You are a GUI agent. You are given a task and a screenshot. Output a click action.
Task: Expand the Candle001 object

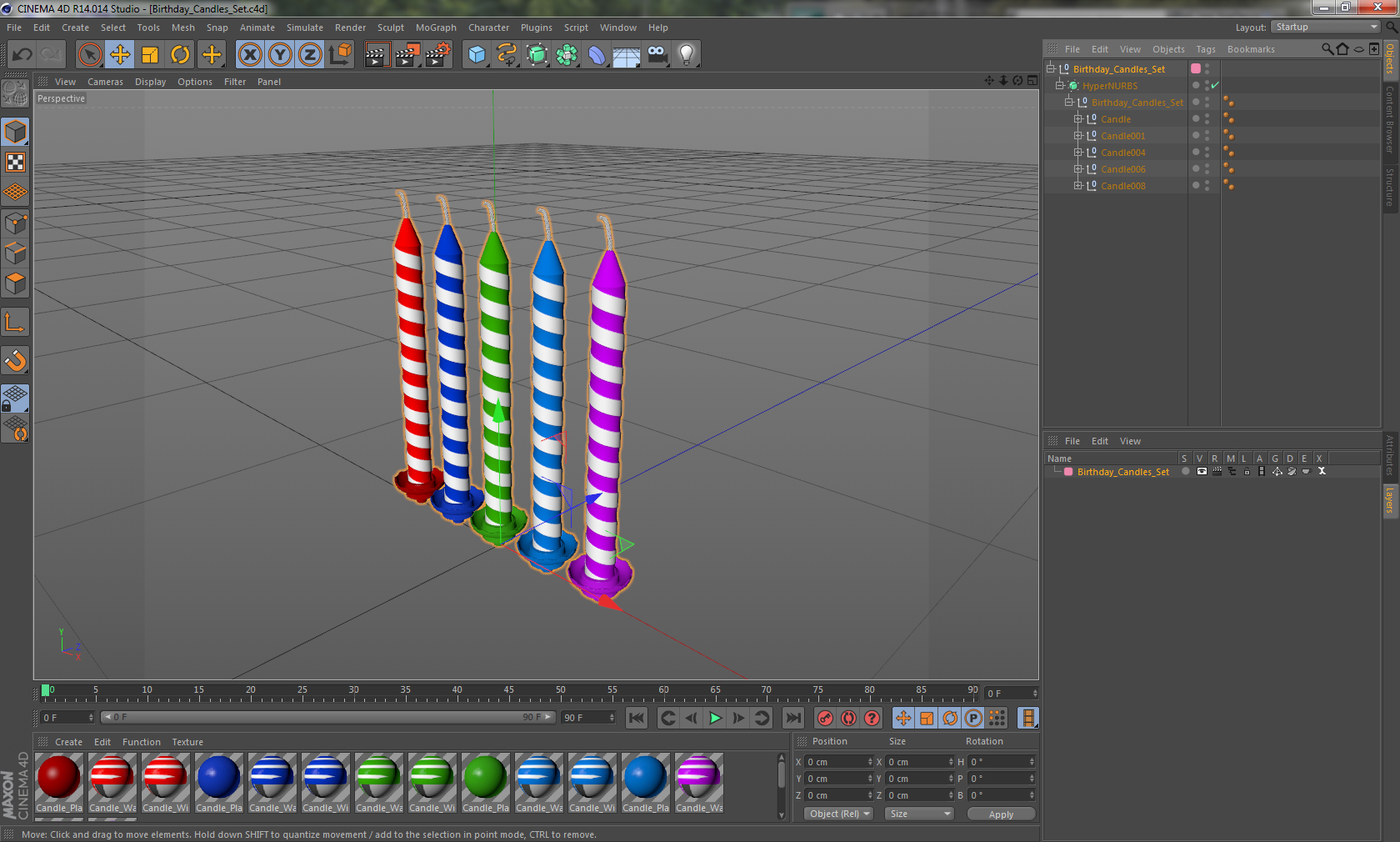pyautogui.click(x=1077, y=136)
